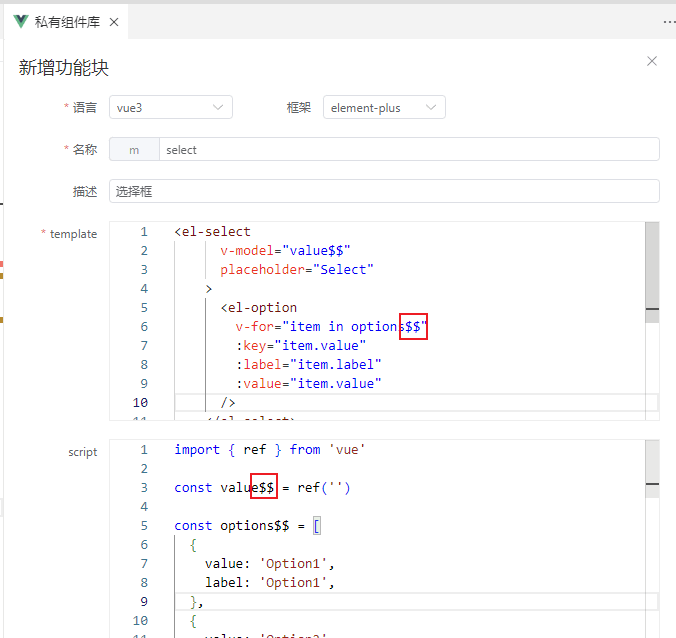Click the placeholder="Select" template line

coord(296,270)
